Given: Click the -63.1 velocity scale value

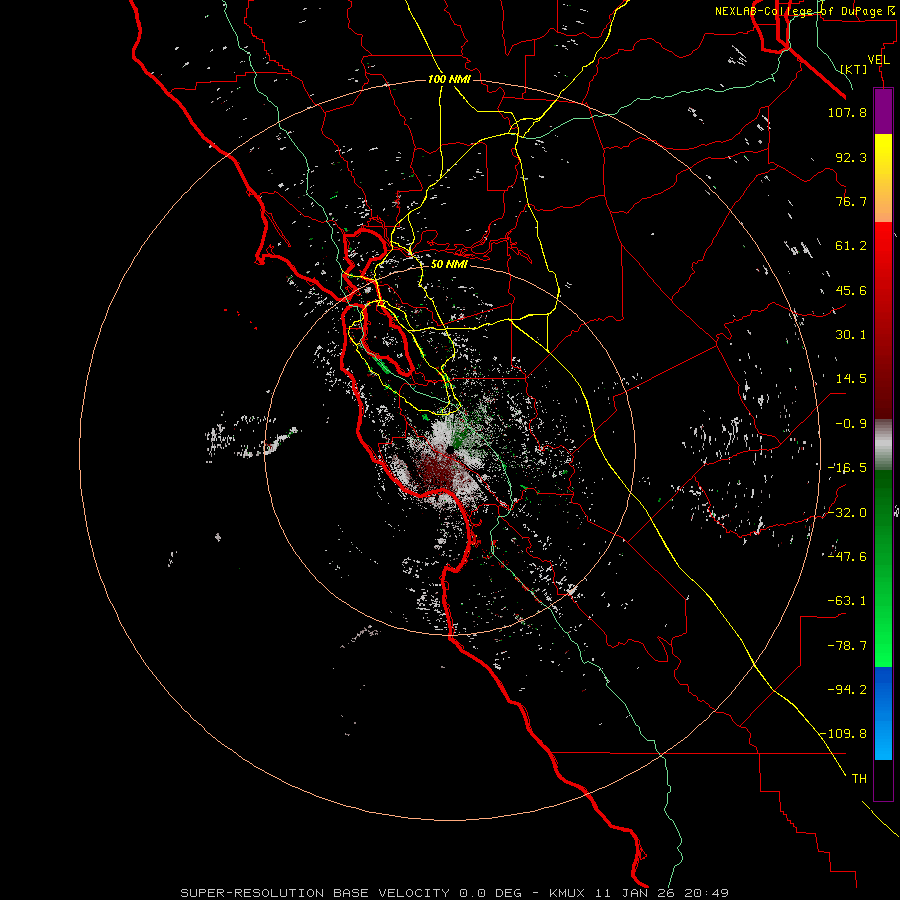Looking at the screenshot, I should (847, 601).
